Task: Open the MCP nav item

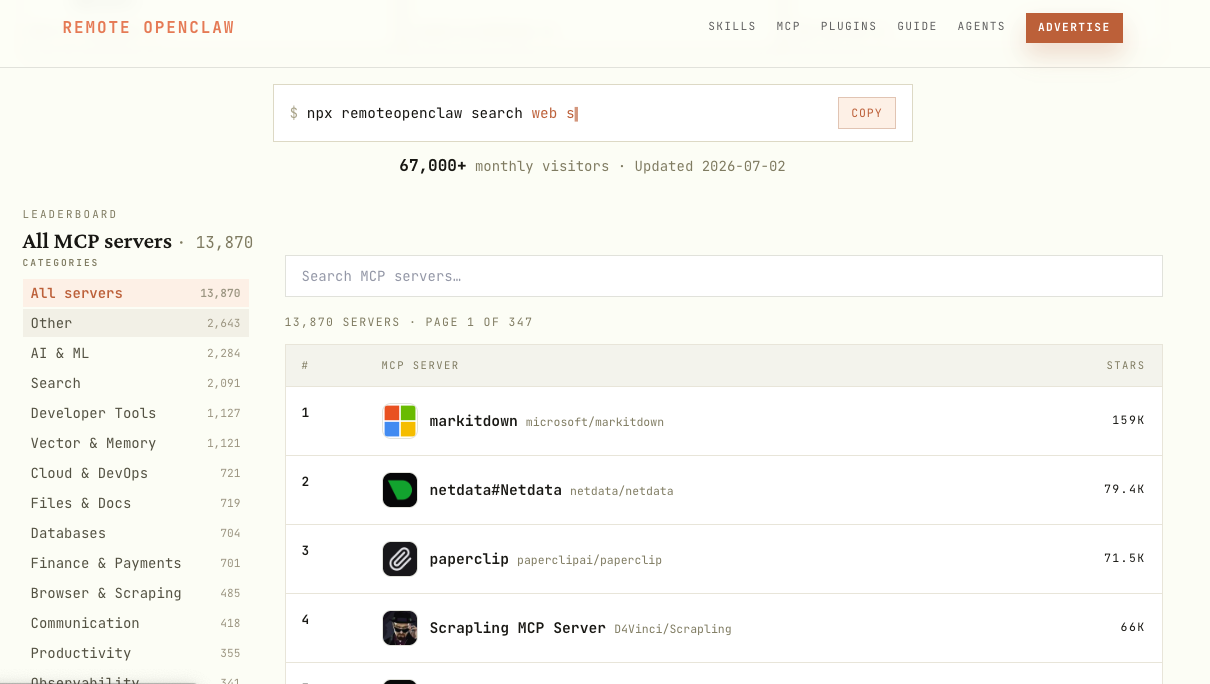Action: (x=789, y=27)
